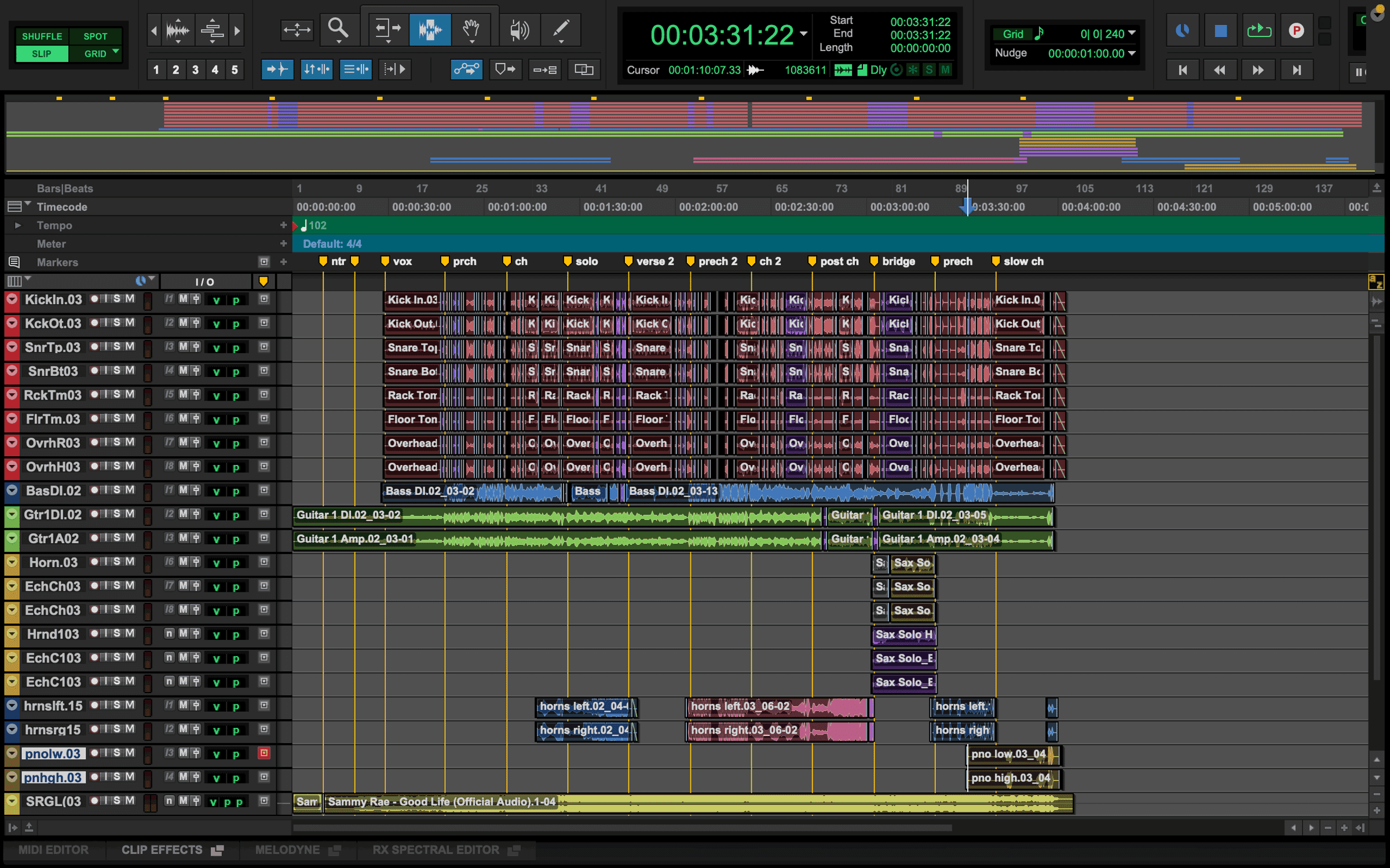The width and height of the screenshot is (1390, 868).
Task: Recall zoom preset 3
Action: (195, 70)
